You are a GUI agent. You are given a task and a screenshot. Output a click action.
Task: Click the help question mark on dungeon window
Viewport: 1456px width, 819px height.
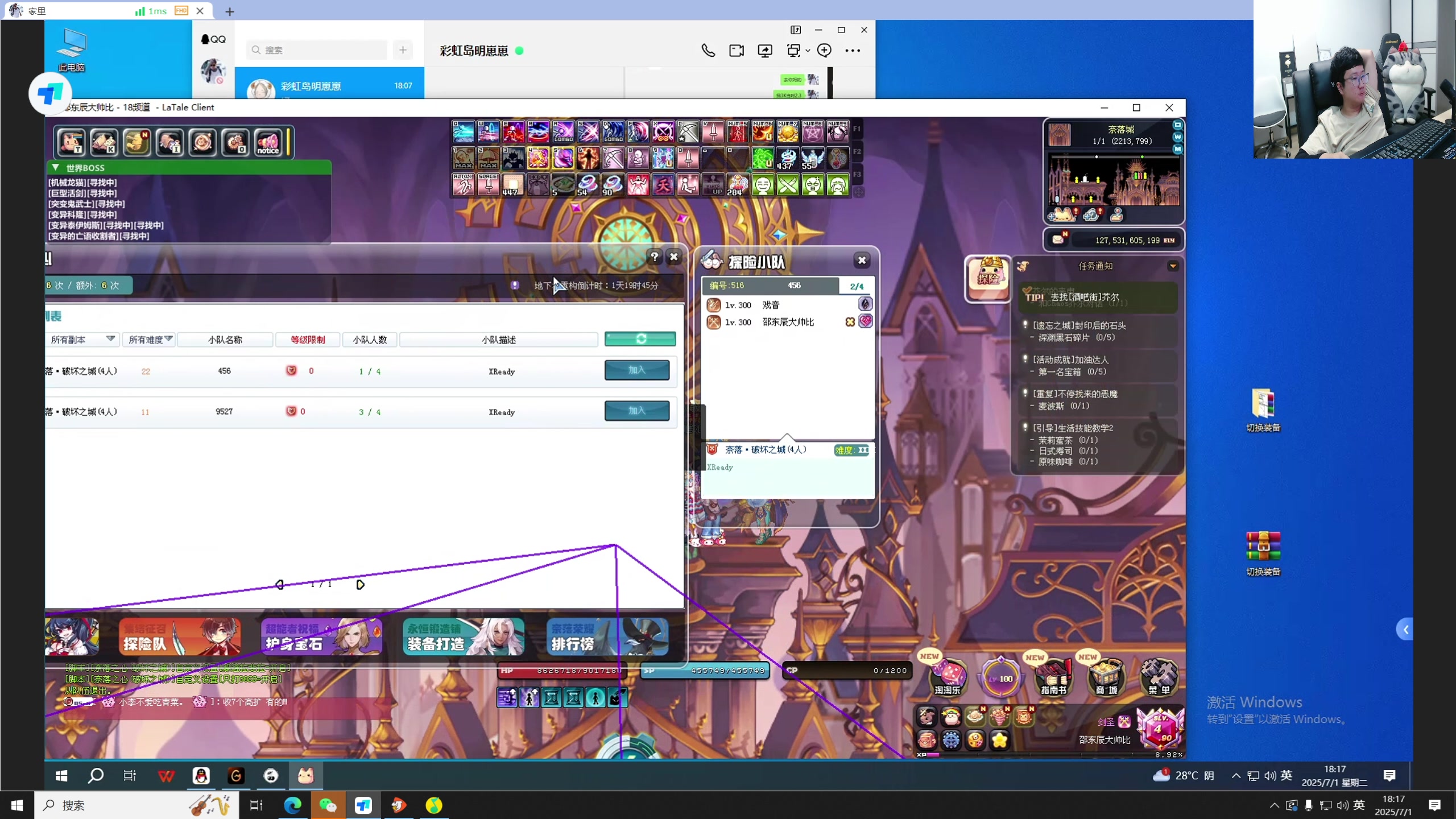(x=655, y=257)
